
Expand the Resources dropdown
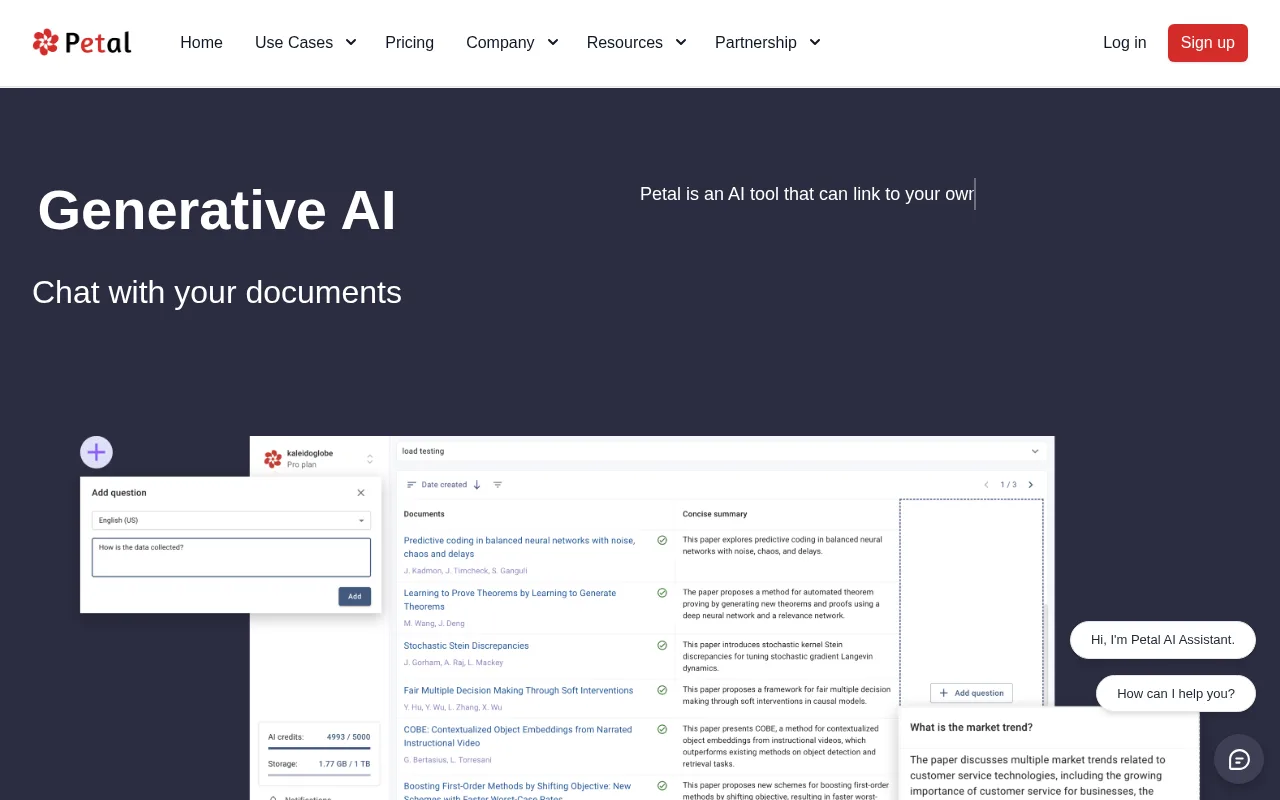tap(636, 42)
